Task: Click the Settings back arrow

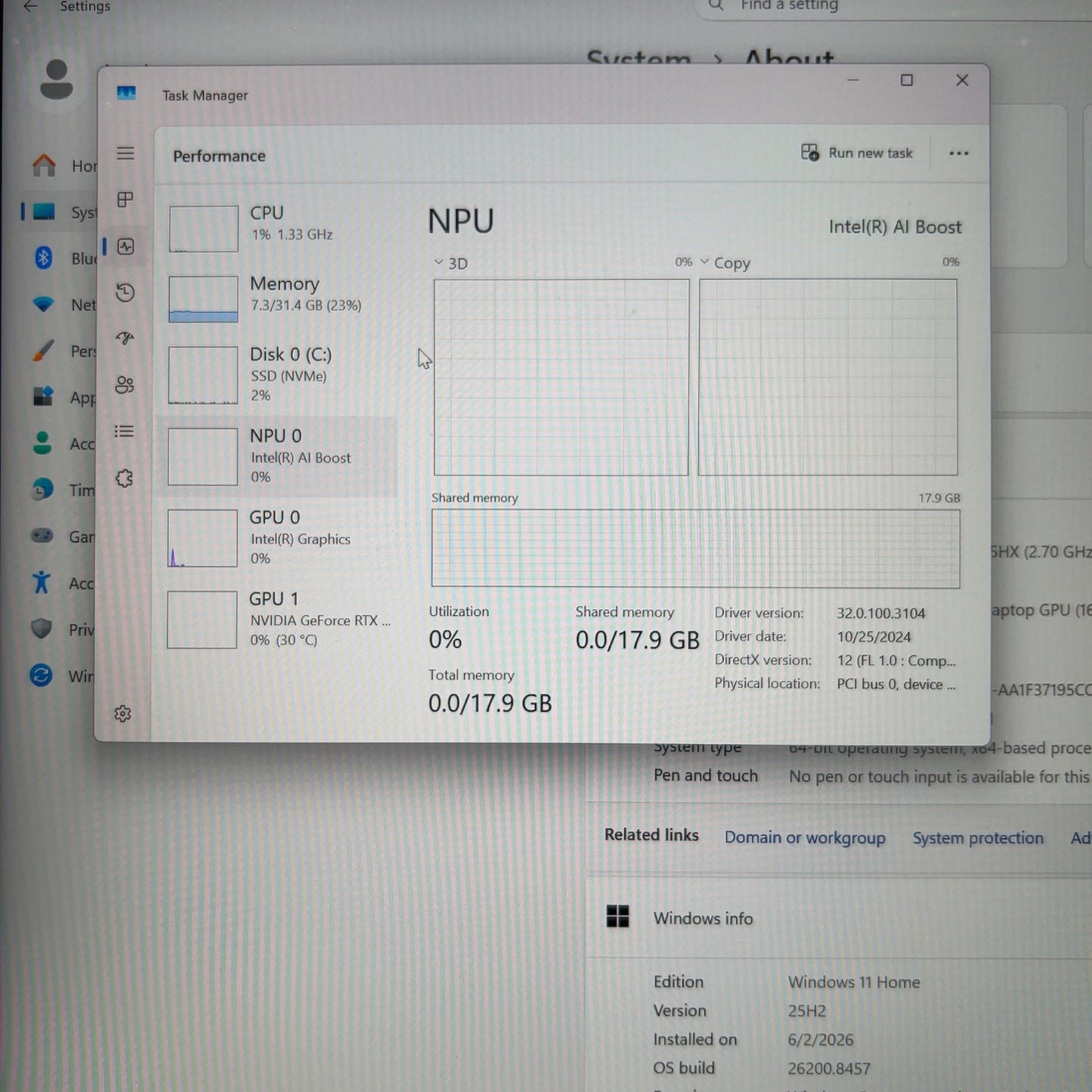Action: (x=30, y=6)
